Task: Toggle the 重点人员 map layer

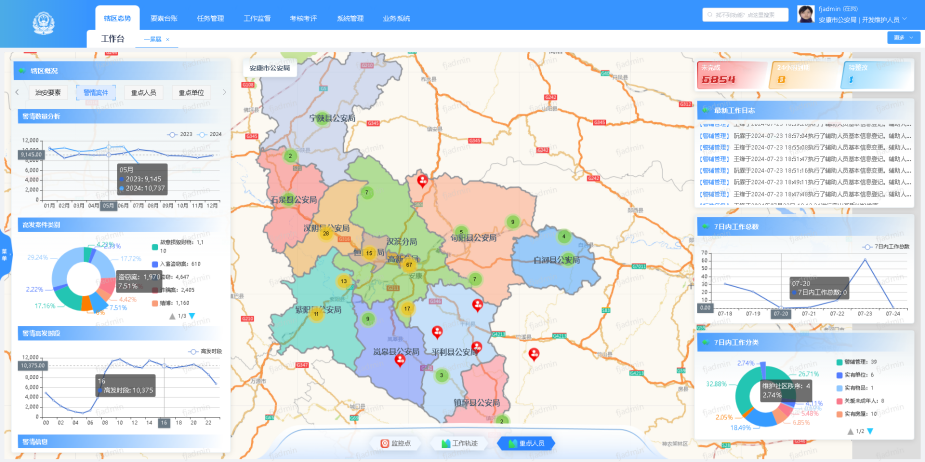Action: point(525,443)
